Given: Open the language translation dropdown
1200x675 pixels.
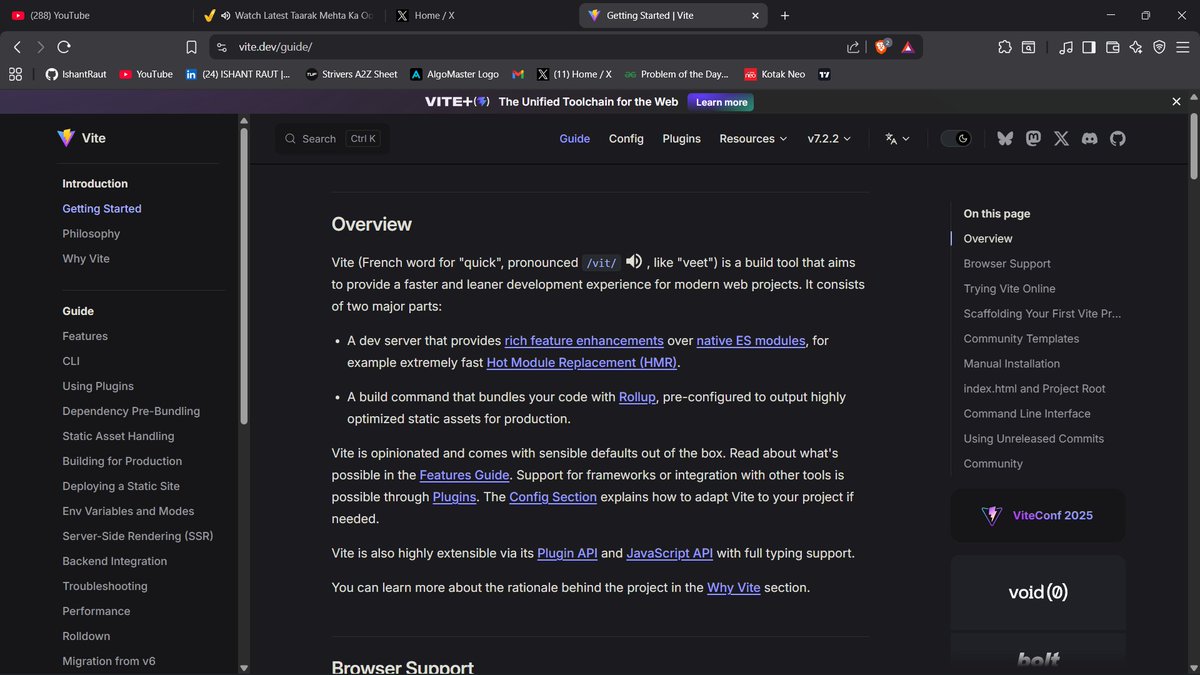Looking at the screenshot, I should (897, 139).
